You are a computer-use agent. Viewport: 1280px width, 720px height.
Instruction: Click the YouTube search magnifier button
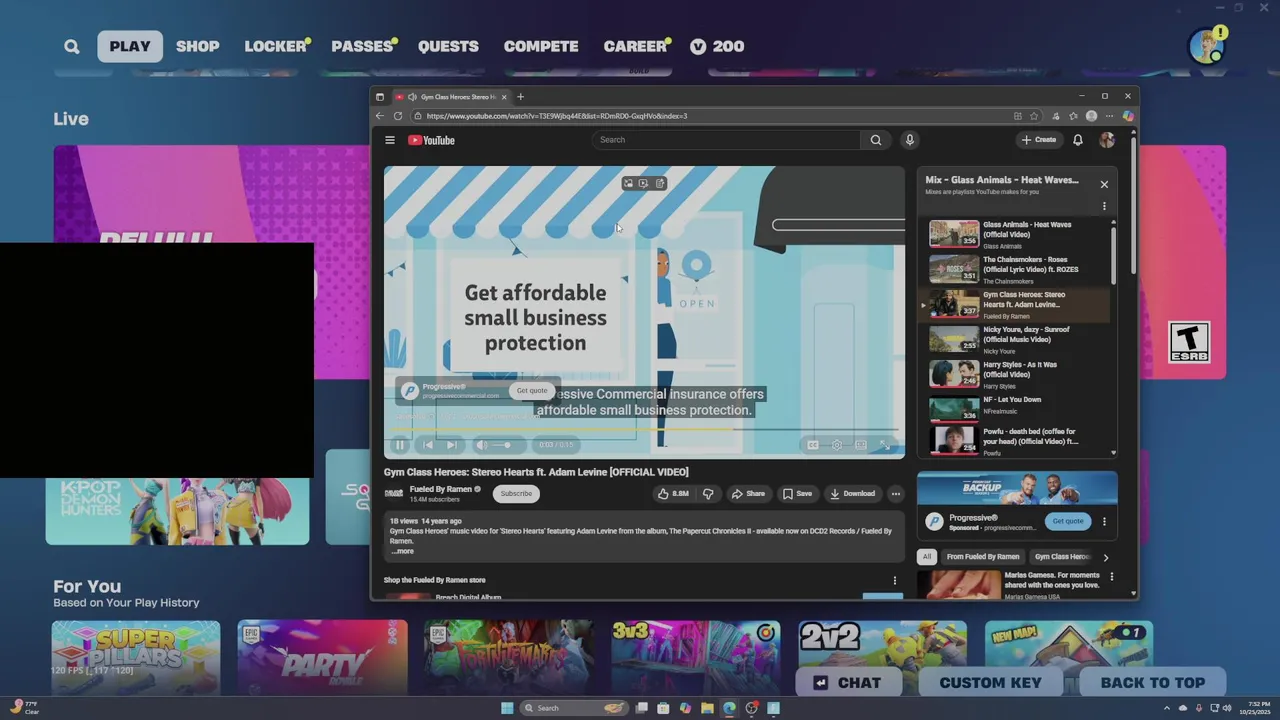click(876, 140)
